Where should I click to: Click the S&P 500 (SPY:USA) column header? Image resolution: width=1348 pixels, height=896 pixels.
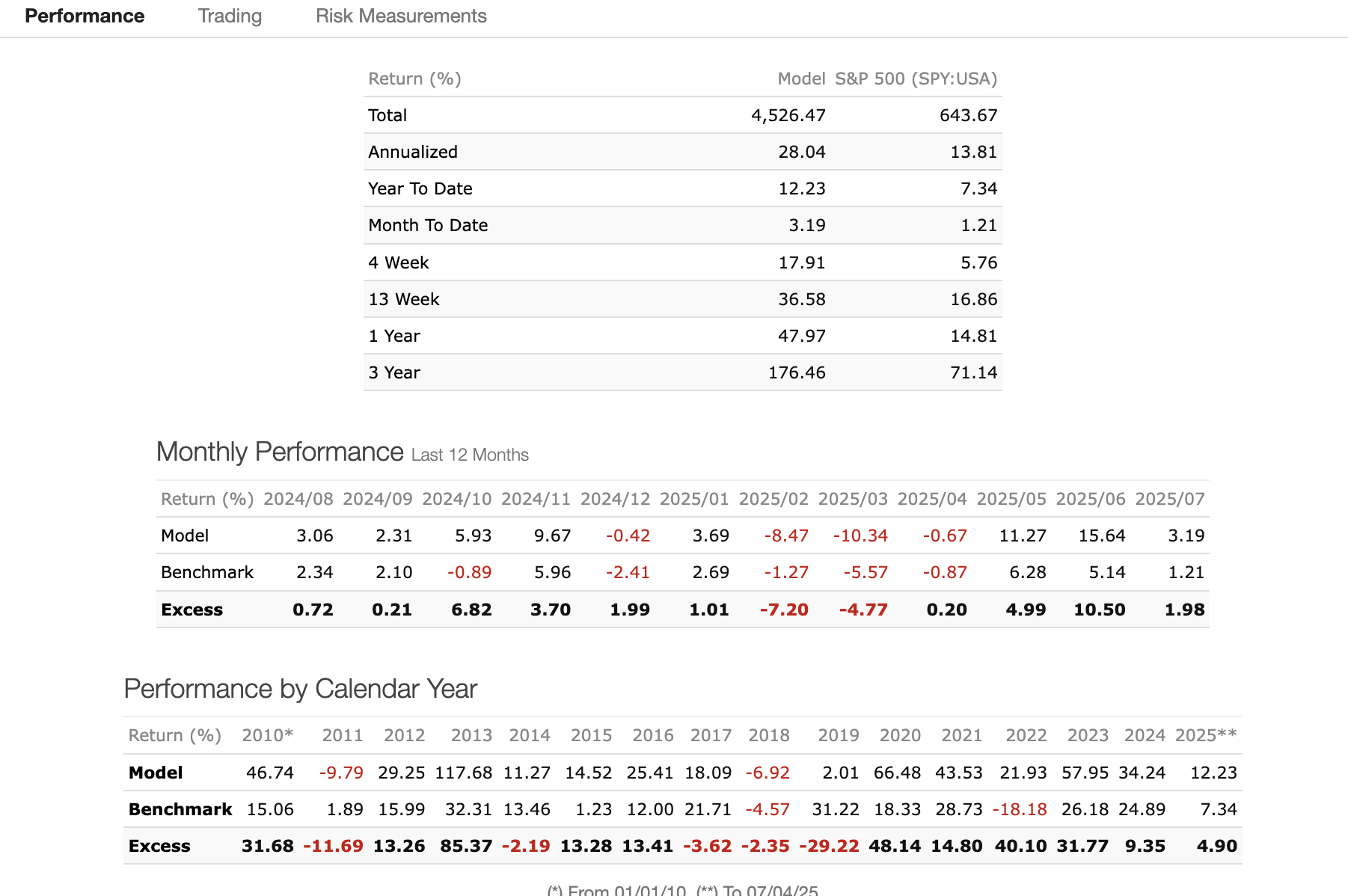click(916, 79)
